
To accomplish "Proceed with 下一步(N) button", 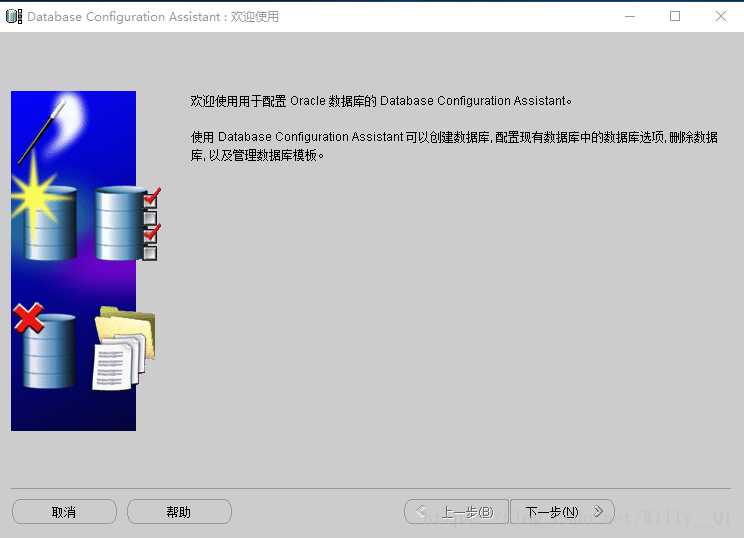I will click(562, 511).
